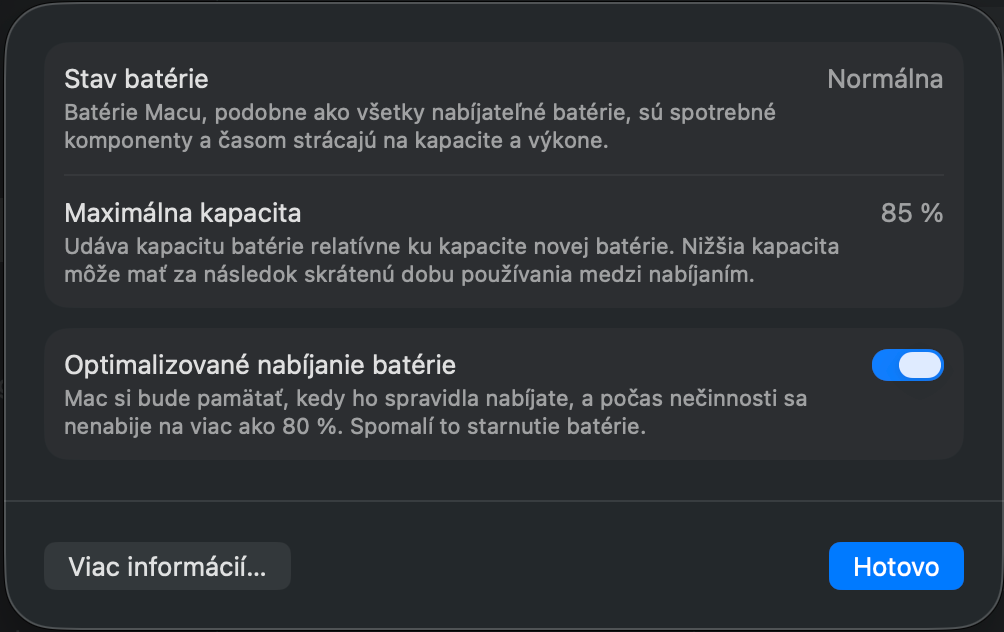1004x632 pixels.
Task: Click the "Maximálna kapacita" heading
Action: 183,213
